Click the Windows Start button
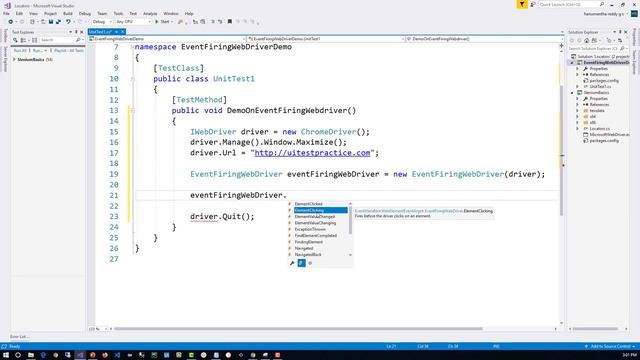The image size is (640, 360). (6, 355)
